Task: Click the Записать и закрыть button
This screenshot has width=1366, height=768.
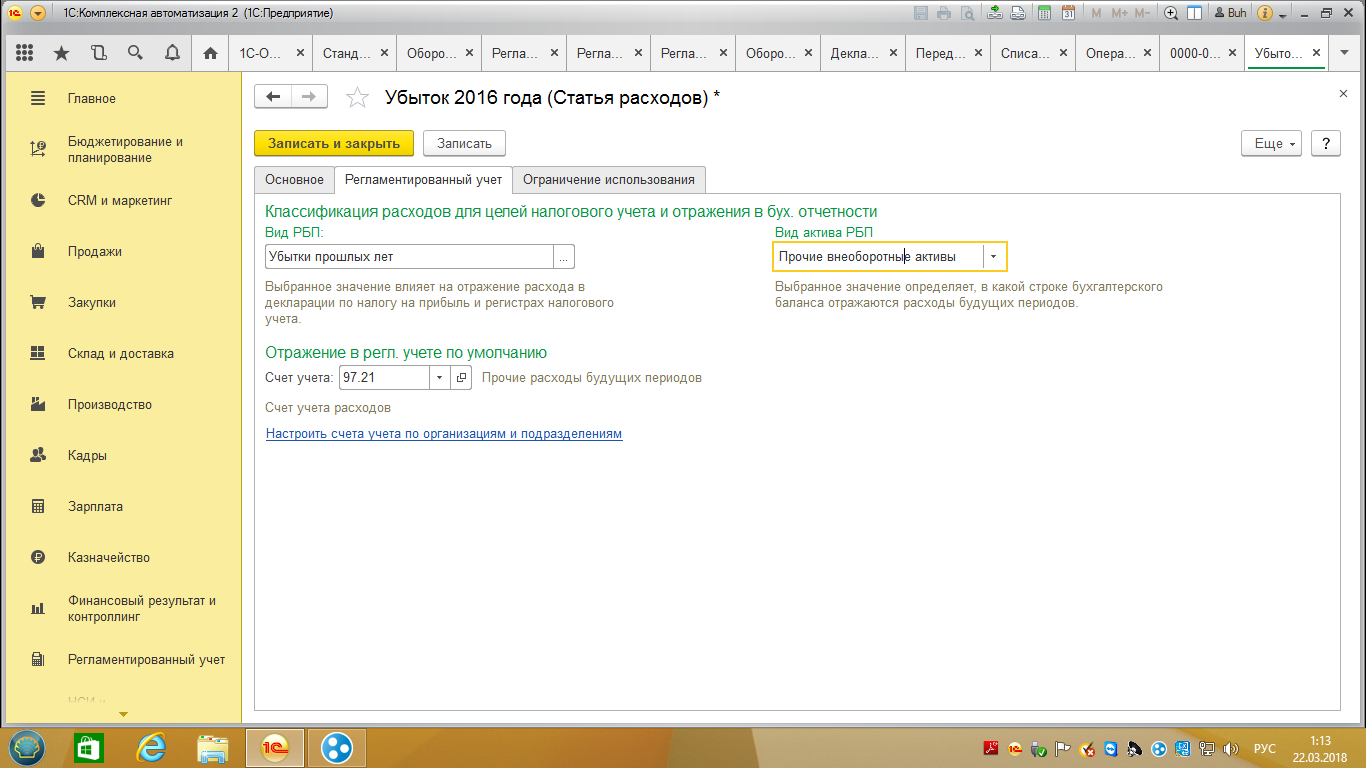Action: [x=334, y=143]
